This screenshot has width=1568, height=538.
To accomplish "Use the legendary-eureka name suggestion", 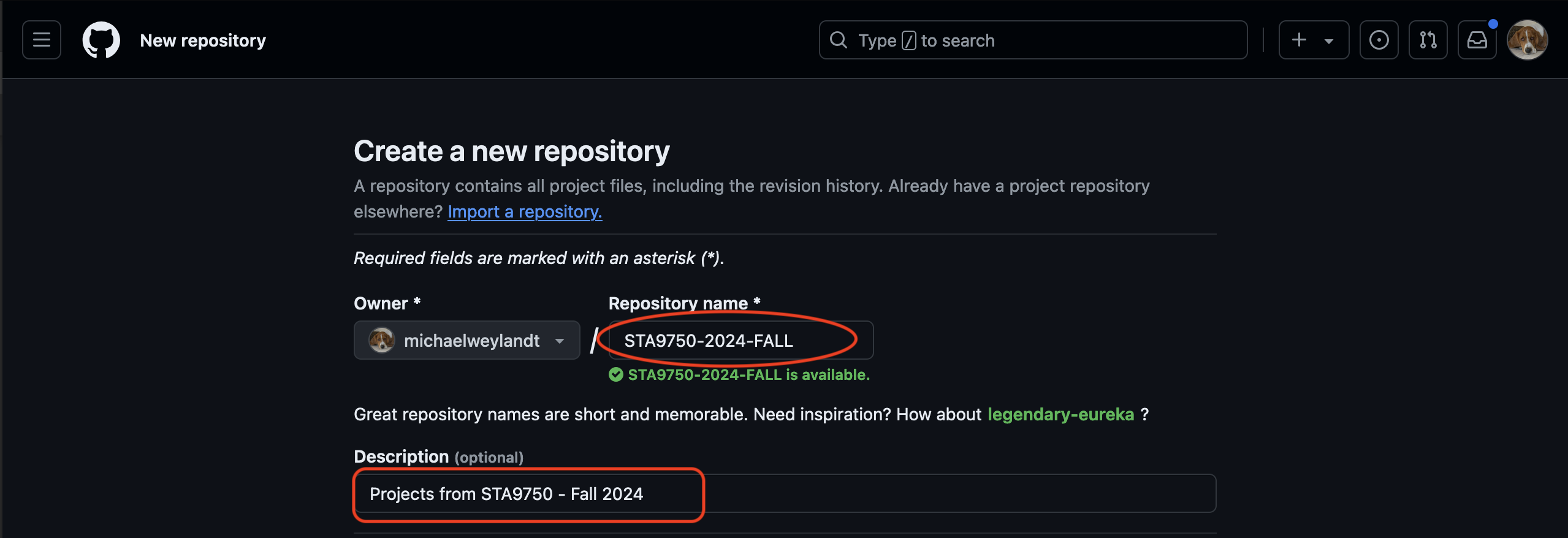I will [1060, 414].
